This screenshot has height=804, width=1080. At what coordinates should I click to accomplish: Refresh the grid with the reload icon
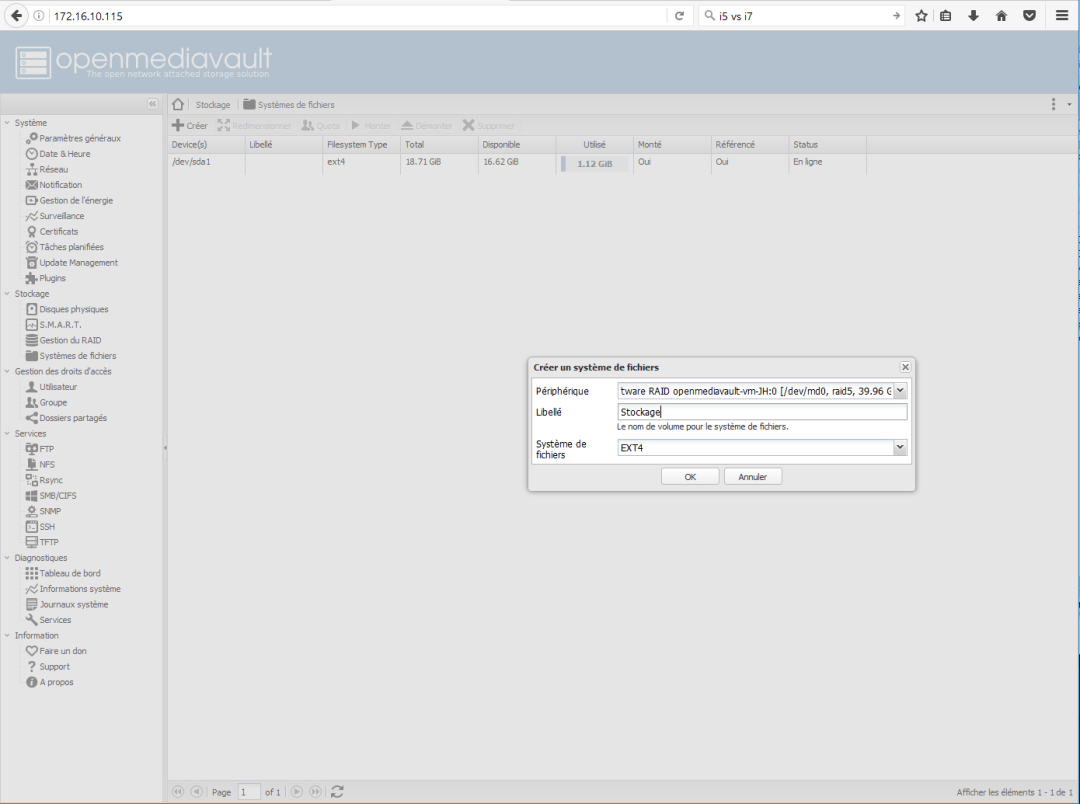click(337, 792)
